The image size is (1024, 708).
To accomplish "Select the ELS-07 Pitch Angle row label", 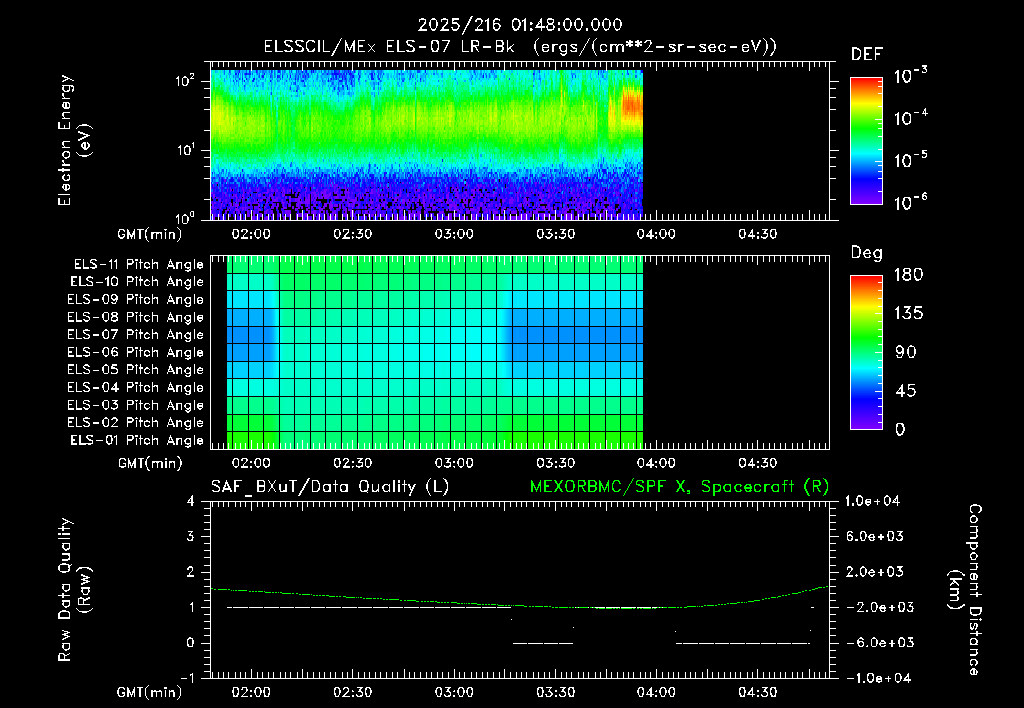I will click(136, 334).
